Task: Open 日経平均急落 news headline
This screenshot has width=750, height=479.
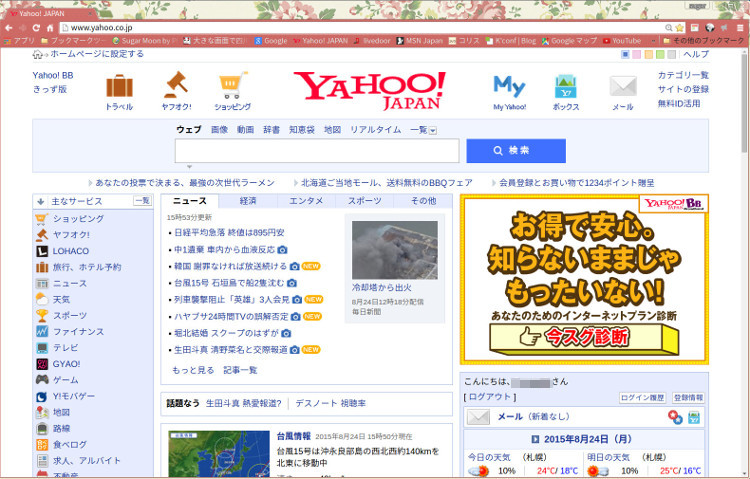Action: (x=229, y=233)
